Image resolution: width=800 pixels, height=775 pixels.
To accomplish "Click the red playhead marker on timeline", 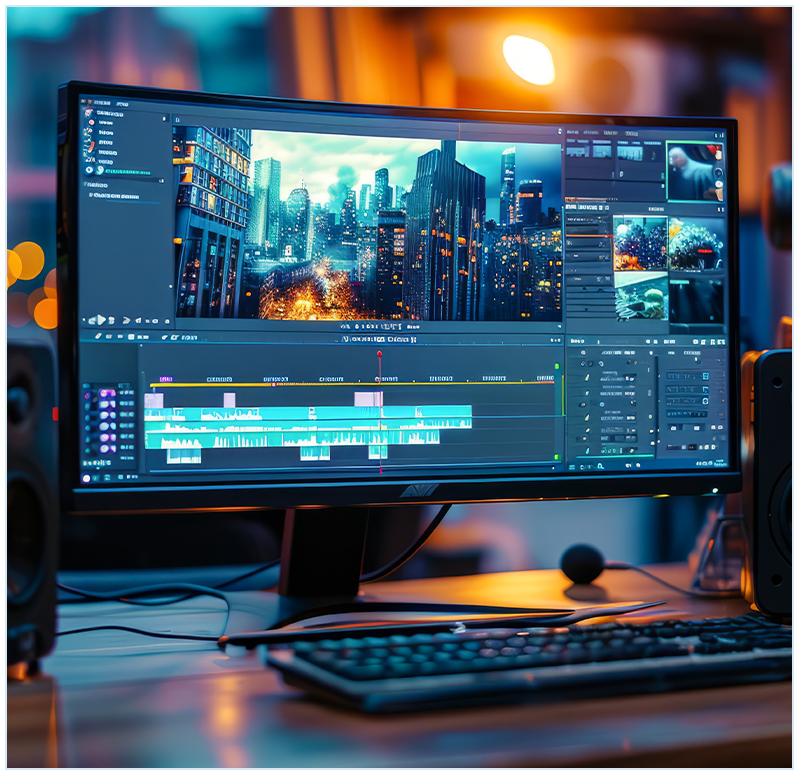I will pos(379,354).
